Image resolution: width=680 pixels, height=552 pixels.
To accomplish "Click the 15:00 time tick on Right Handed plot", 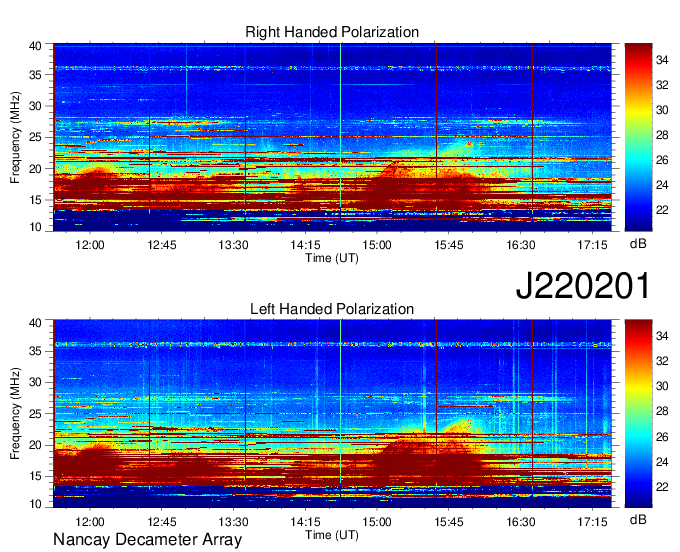I will pyautogui.click(x=377, y=245).
